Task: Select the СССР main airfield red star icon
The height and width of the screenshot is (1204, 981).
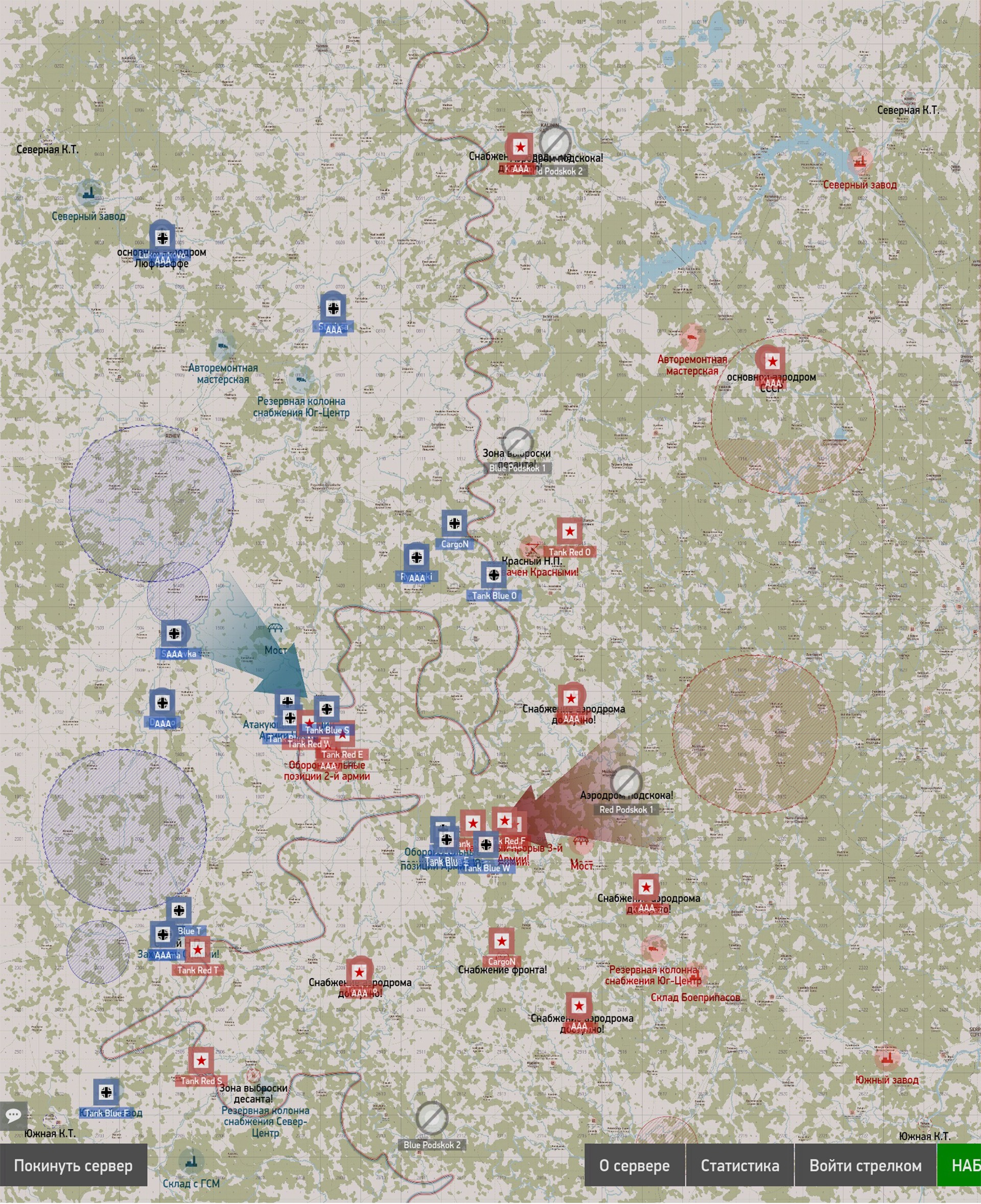Action: coord(772,362)
